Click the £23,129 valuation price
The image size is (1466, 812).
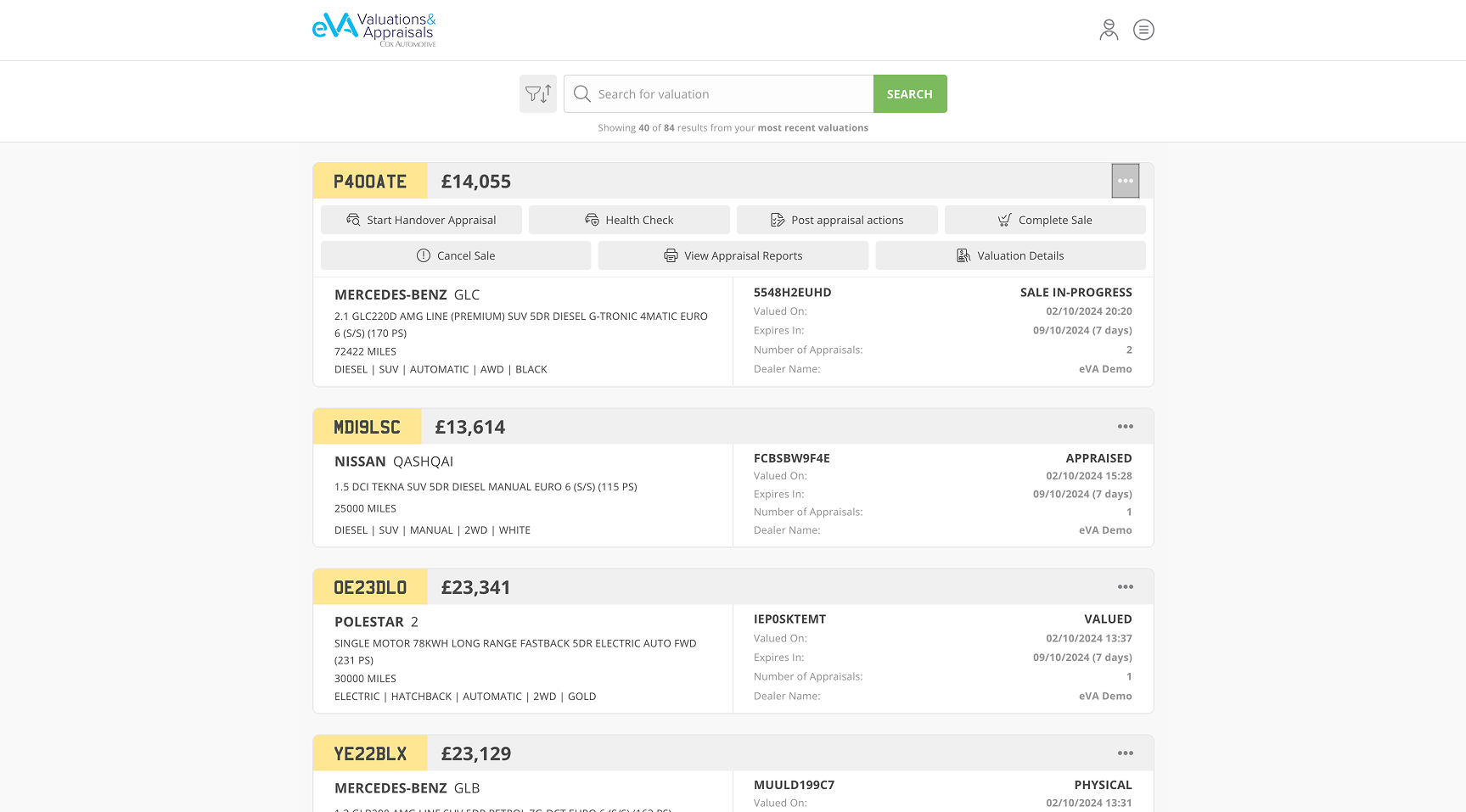pos(476,753)
